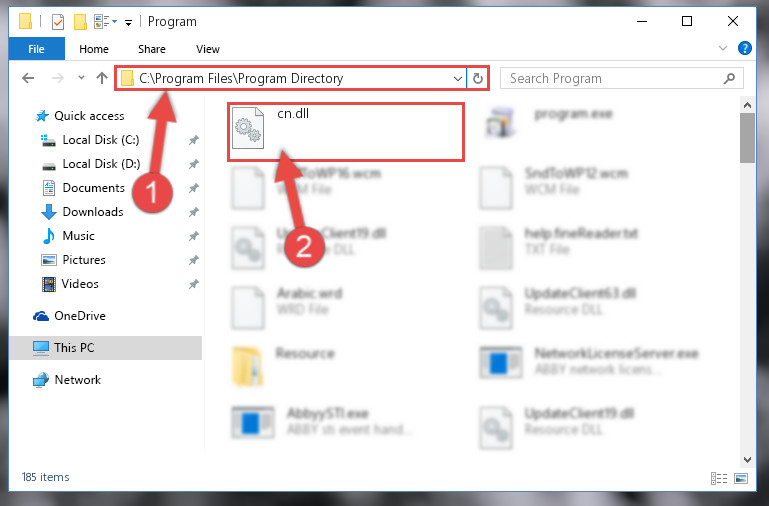Unpin Downloads from Quick access

click(194, 212)
